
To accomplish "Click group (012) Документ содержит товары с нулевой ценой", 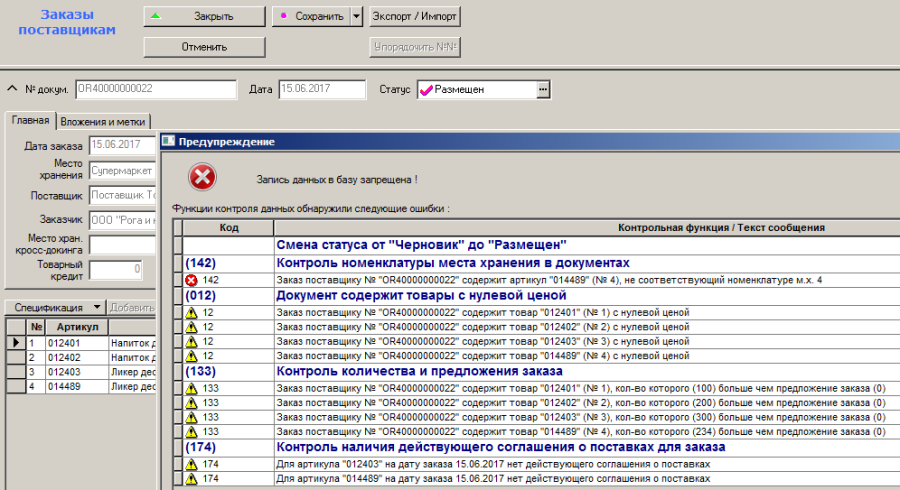I will pyautogui.click(x=421, y=295).
